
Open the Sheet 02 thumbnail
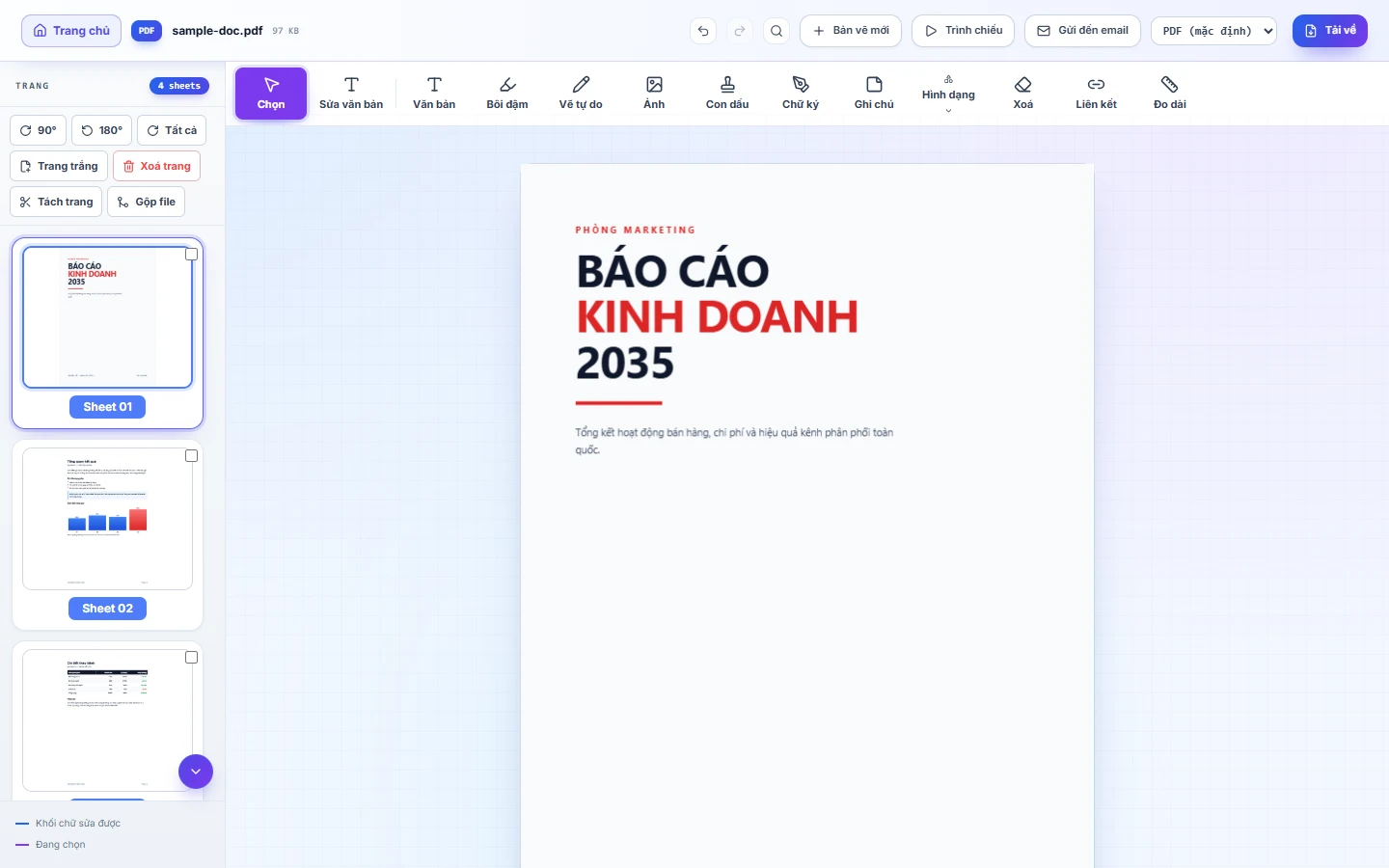107,519
